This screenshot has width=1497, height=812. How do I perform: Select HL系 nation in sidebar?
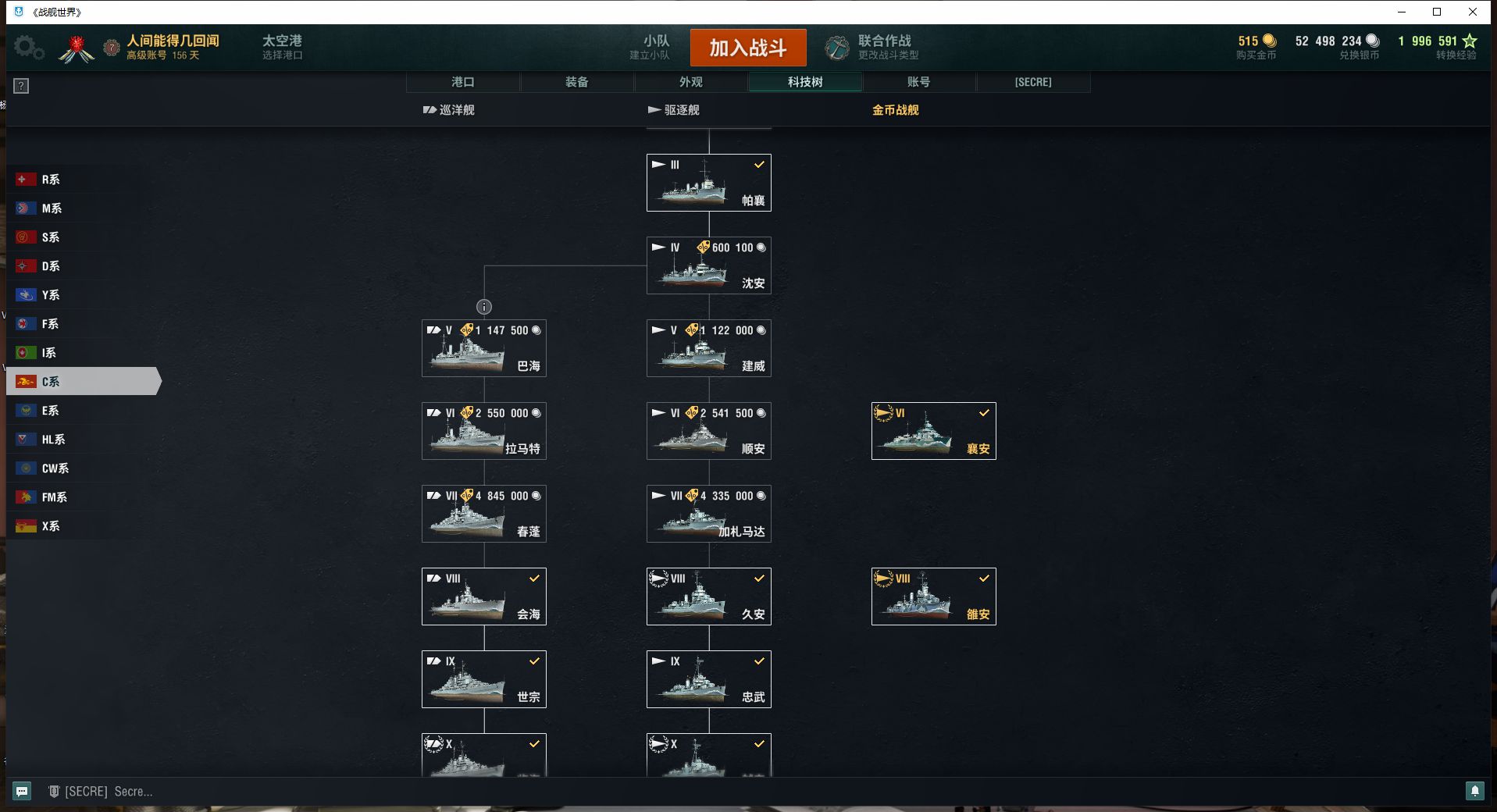[x=83, y=439]
